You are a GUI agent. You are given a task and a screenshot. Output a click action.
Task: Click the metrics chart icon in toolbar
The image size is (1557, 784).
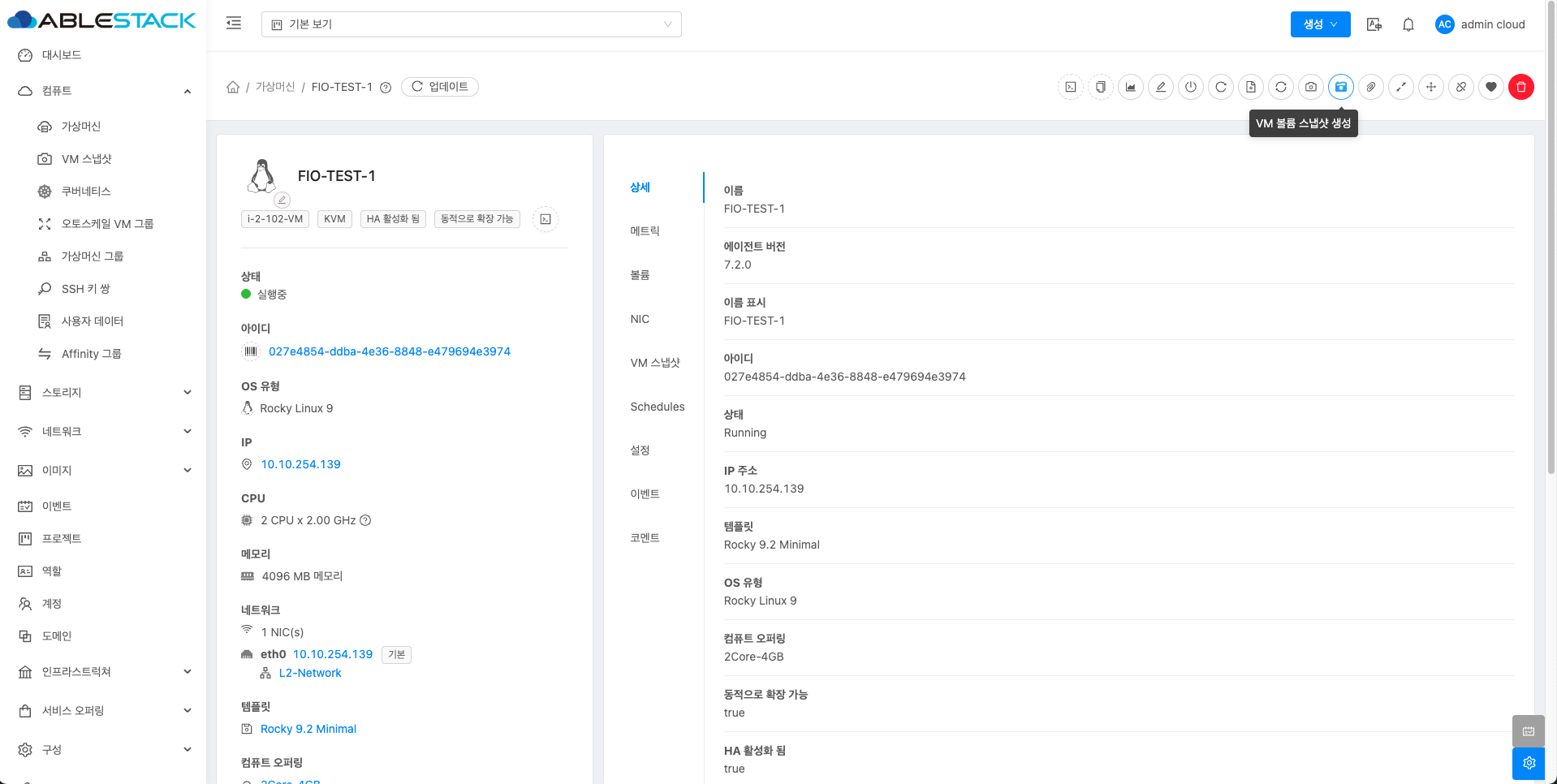click(x=1131, y=87)
